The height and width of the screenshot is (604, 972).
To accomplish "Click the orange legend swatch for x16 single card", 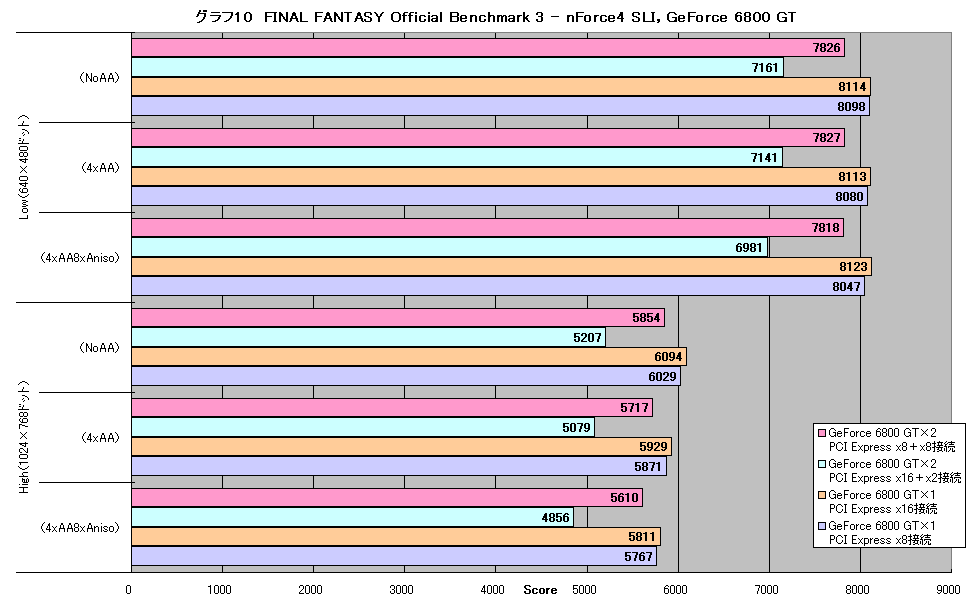I will click(x=823, y=495).
